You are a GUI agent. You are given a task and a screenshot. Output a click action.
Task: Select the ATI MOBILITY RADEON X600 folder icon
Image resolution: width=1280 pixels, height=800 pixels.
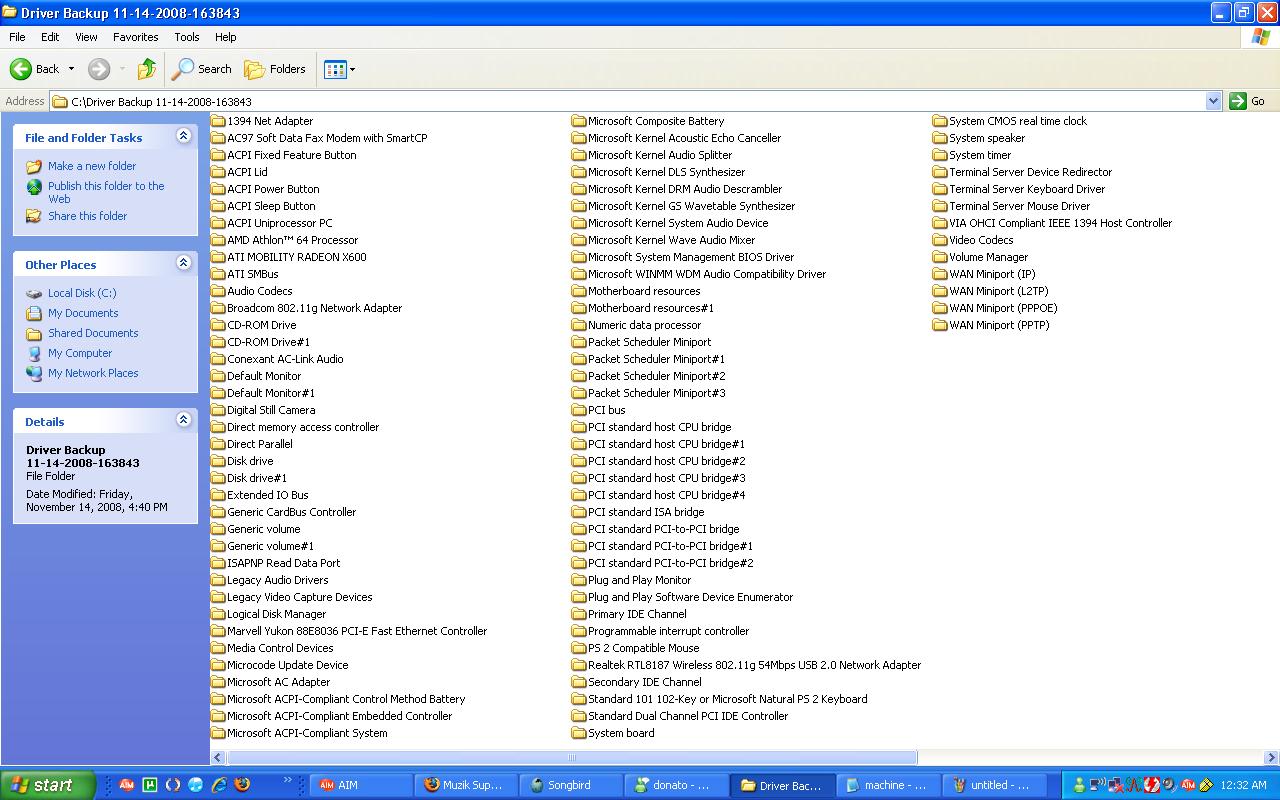click(x=218, y=257)
